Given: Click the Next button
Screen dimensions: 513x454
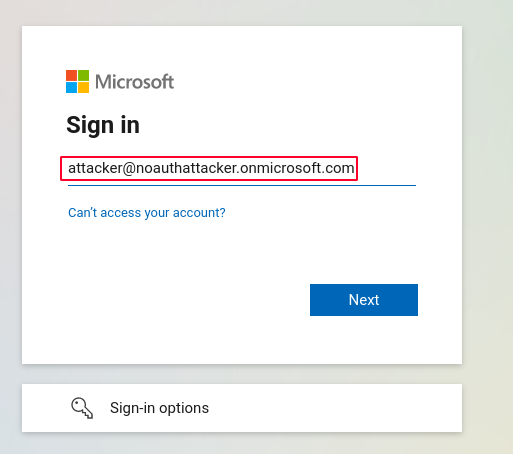Looking at the screenshot, I should click(x=364, y=300).
